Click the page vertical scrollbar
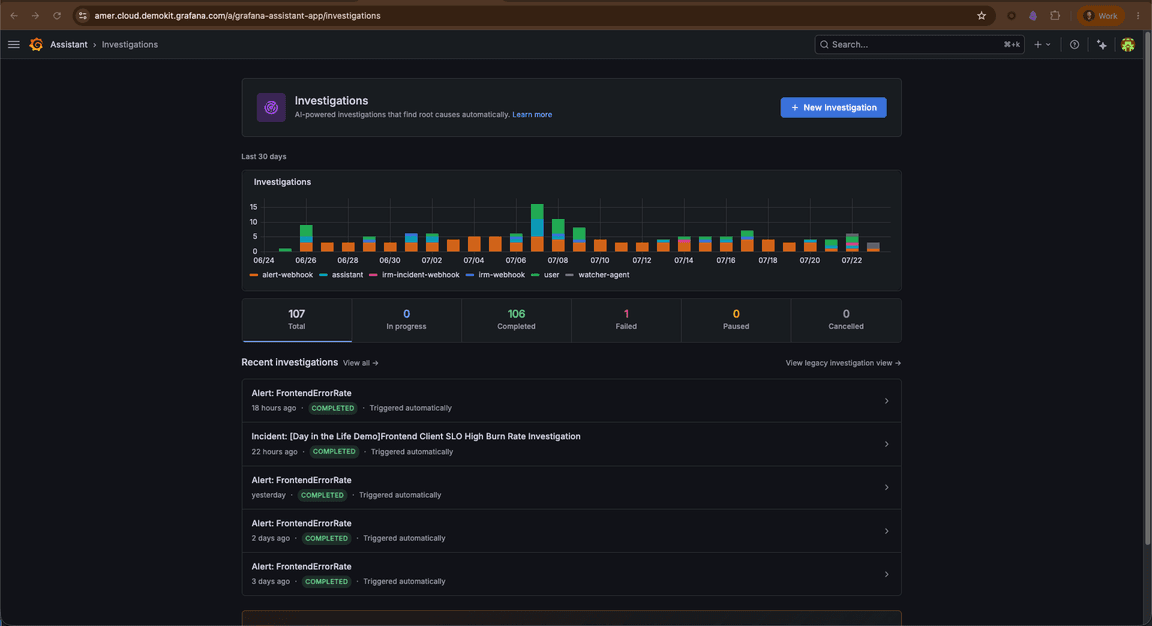1152x626 pixels. [x=1147, y=287]
